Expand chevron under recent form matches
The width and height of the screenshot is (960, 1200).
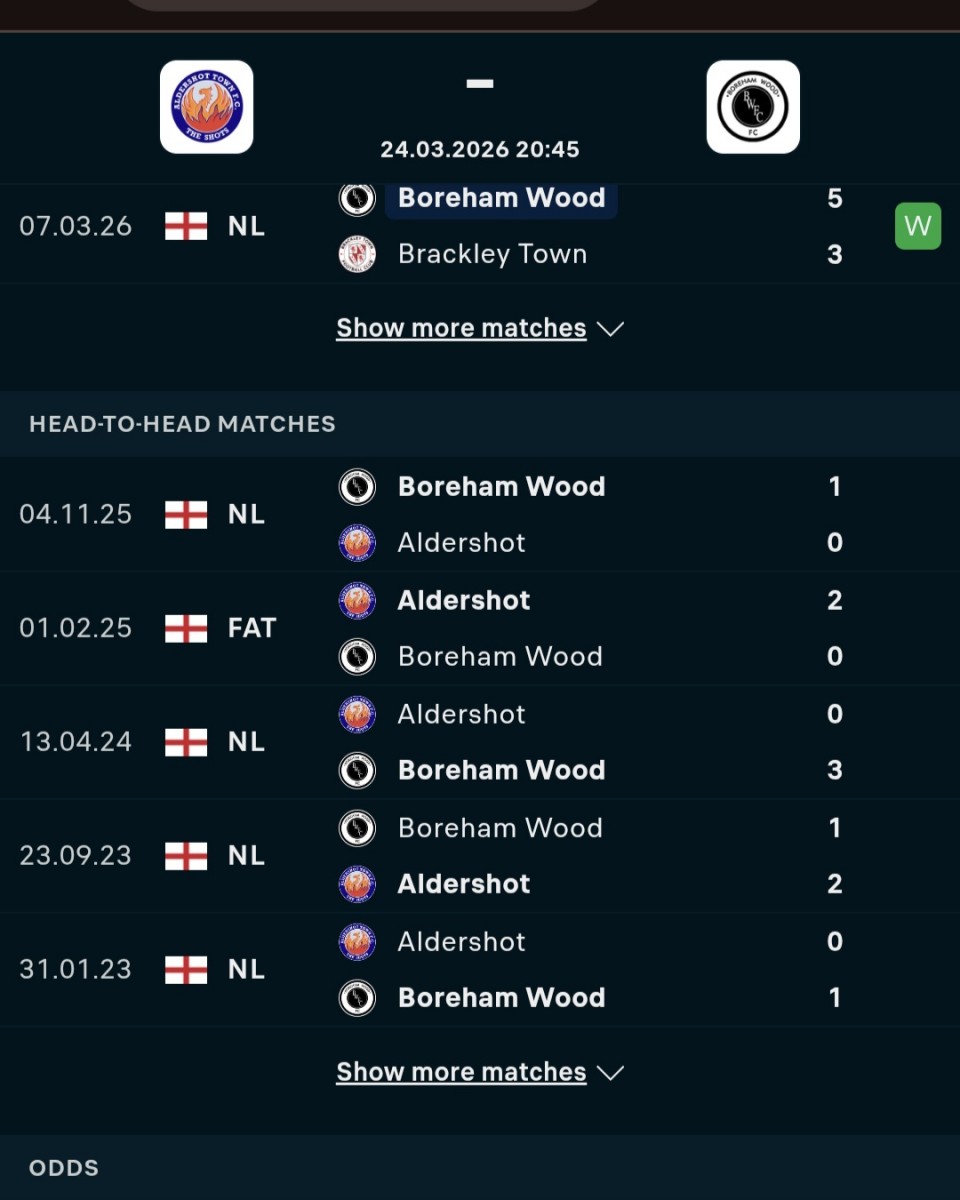pyautogui.click(x=610, y=329)
